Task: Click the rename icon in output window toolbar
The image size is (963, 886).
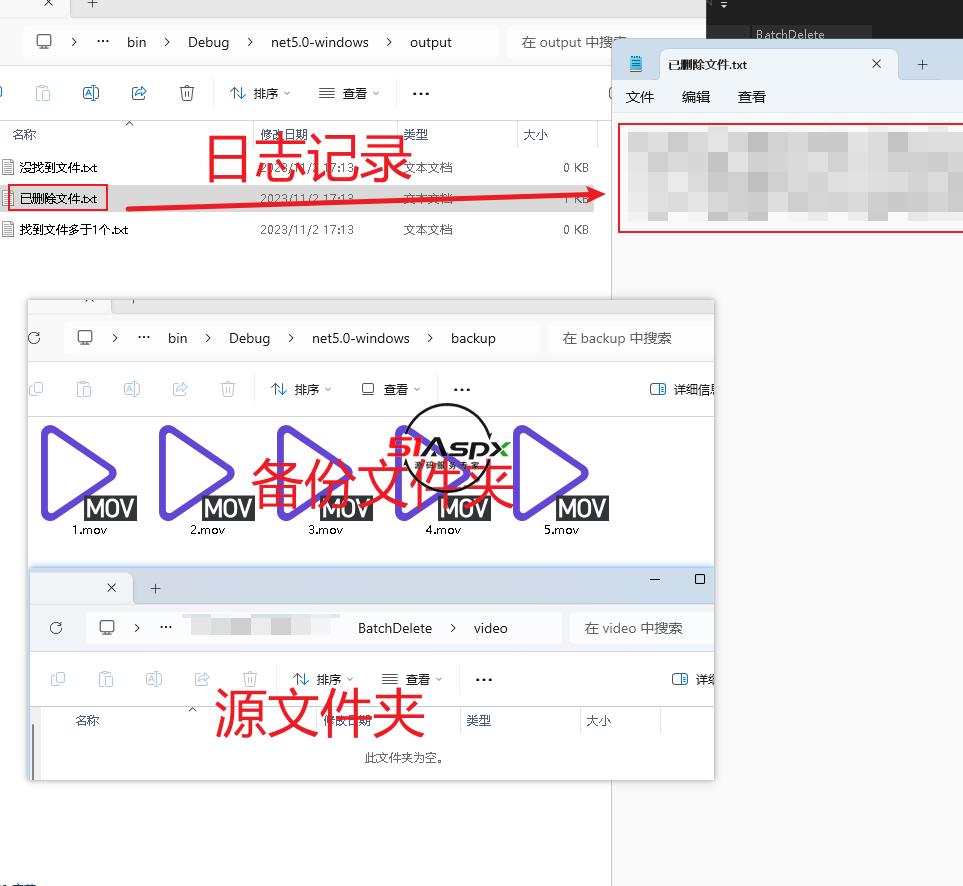Action: (91, 93)
